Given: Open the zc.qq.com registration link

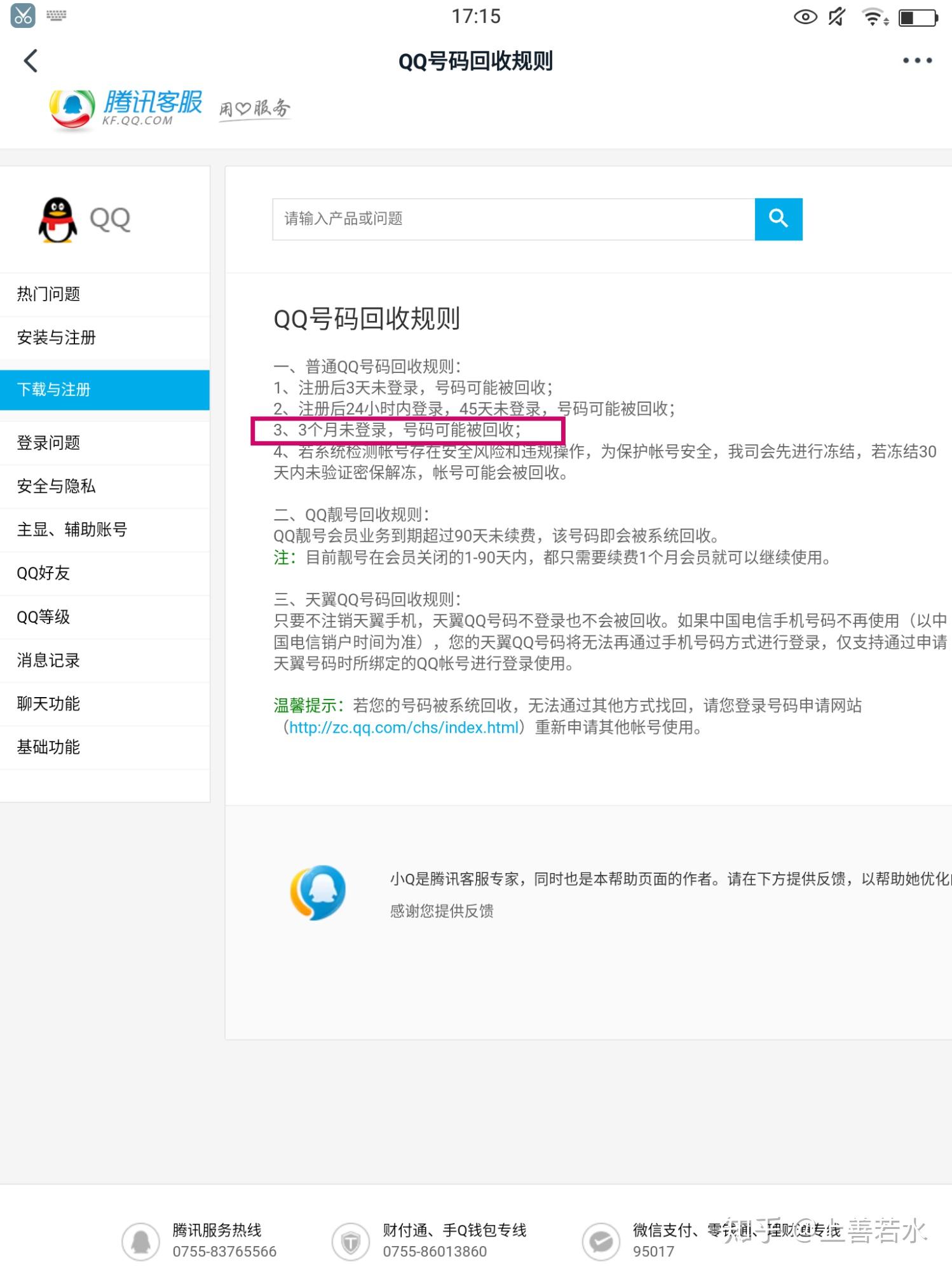Looking at the screenshot, I should click(404, 728).
